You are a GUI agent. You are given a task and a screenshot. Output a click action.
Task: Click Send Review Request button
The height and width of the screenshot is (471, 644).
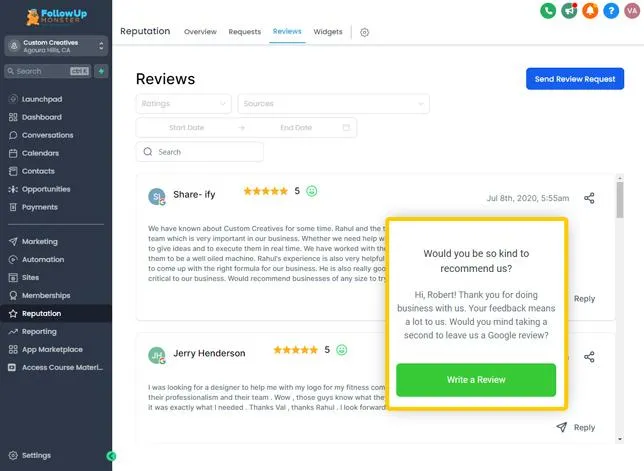(x=575, y=79)
